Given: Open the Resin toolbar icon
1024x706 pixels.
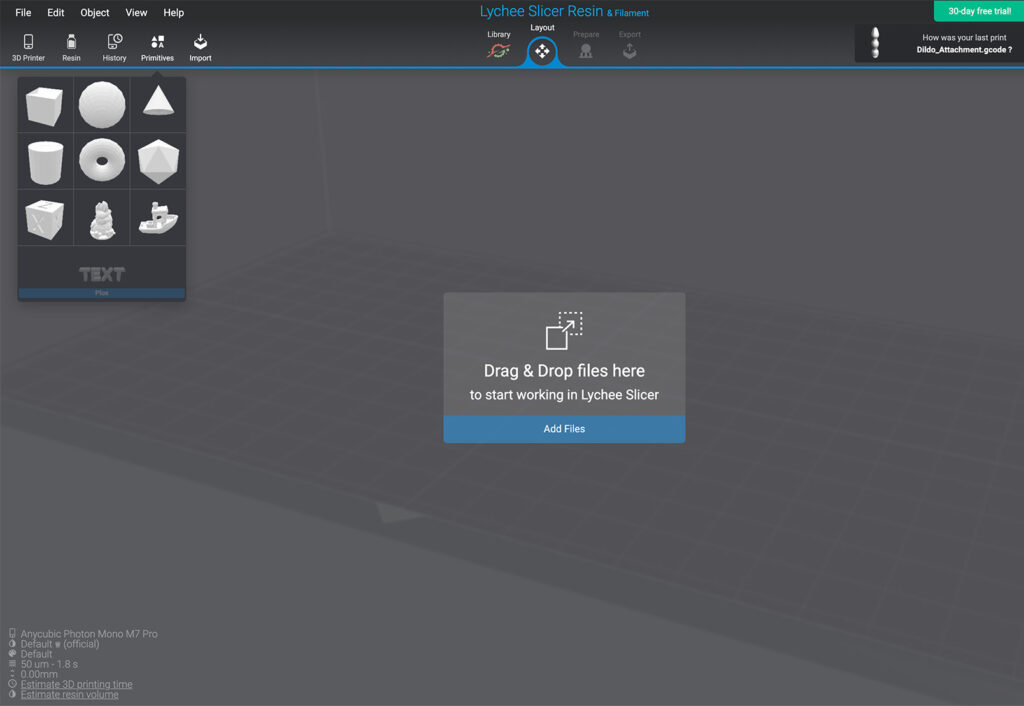Looking at the screenshot, I should (x=71, y=47).
